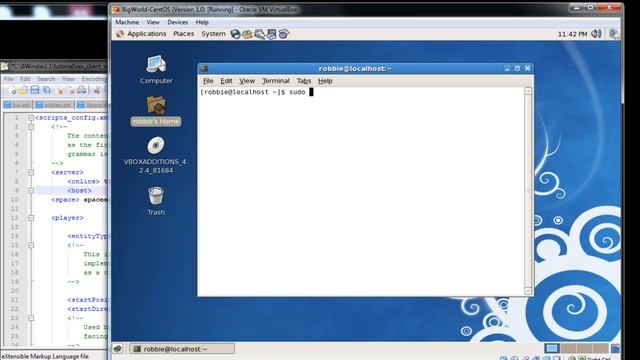Open the Terminal menu in terminal window

pyautogui.click(x=276, y=81)
